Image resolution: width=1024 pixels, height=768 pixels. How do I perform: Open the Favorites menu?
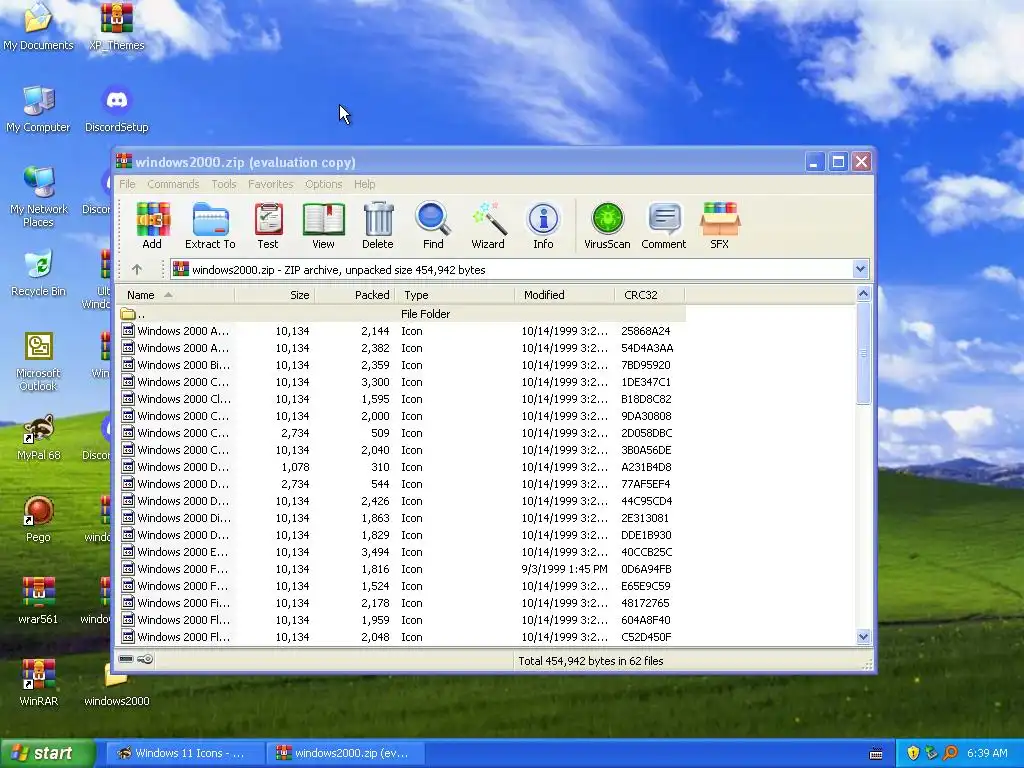(x=270, y=184)
